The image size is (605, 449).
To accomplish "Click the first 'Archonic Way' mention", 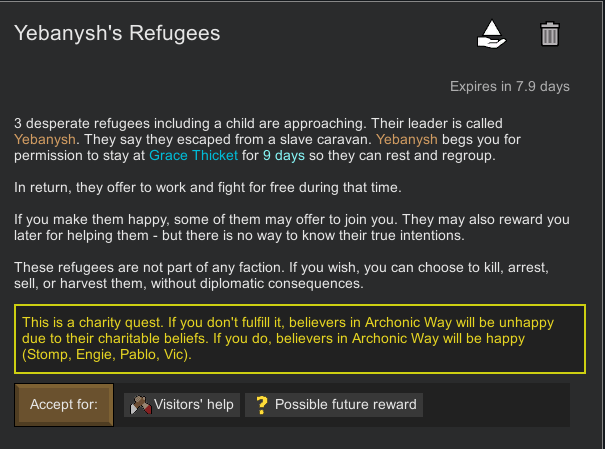I will click(x=408, y=322).
